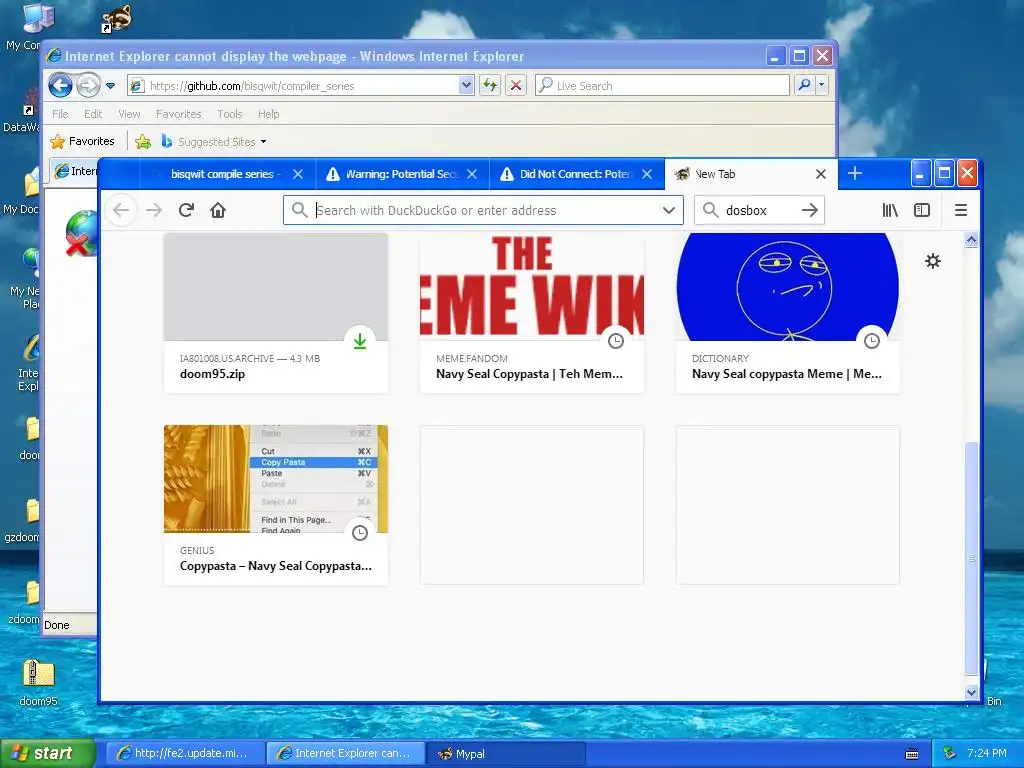Toggle the Mypal sidebar icon

[x=921, y=210]
